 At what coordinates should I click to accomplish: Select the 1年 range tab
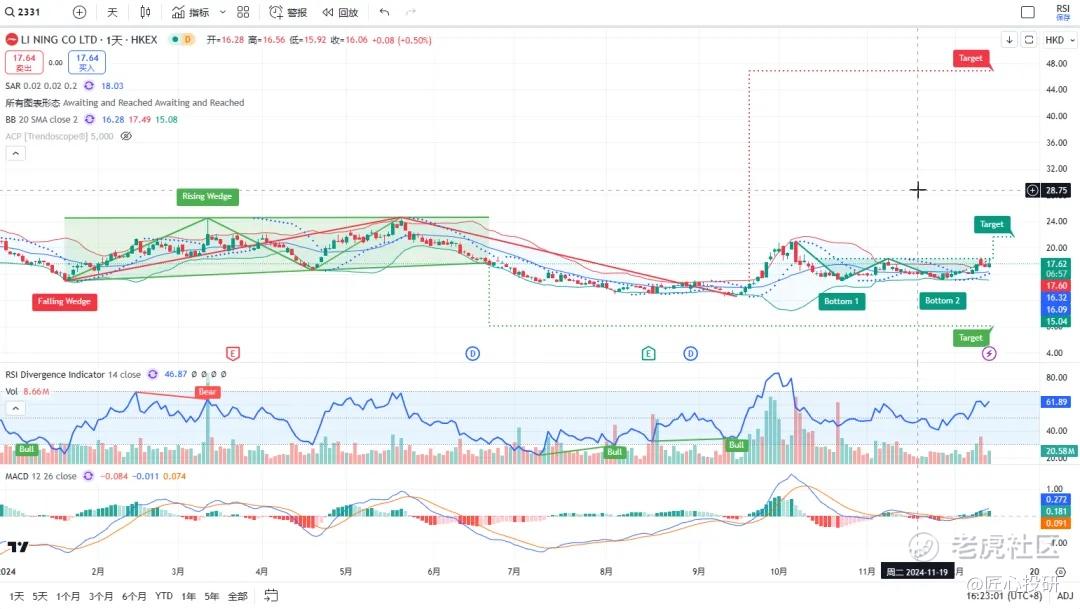coord(188,596)
